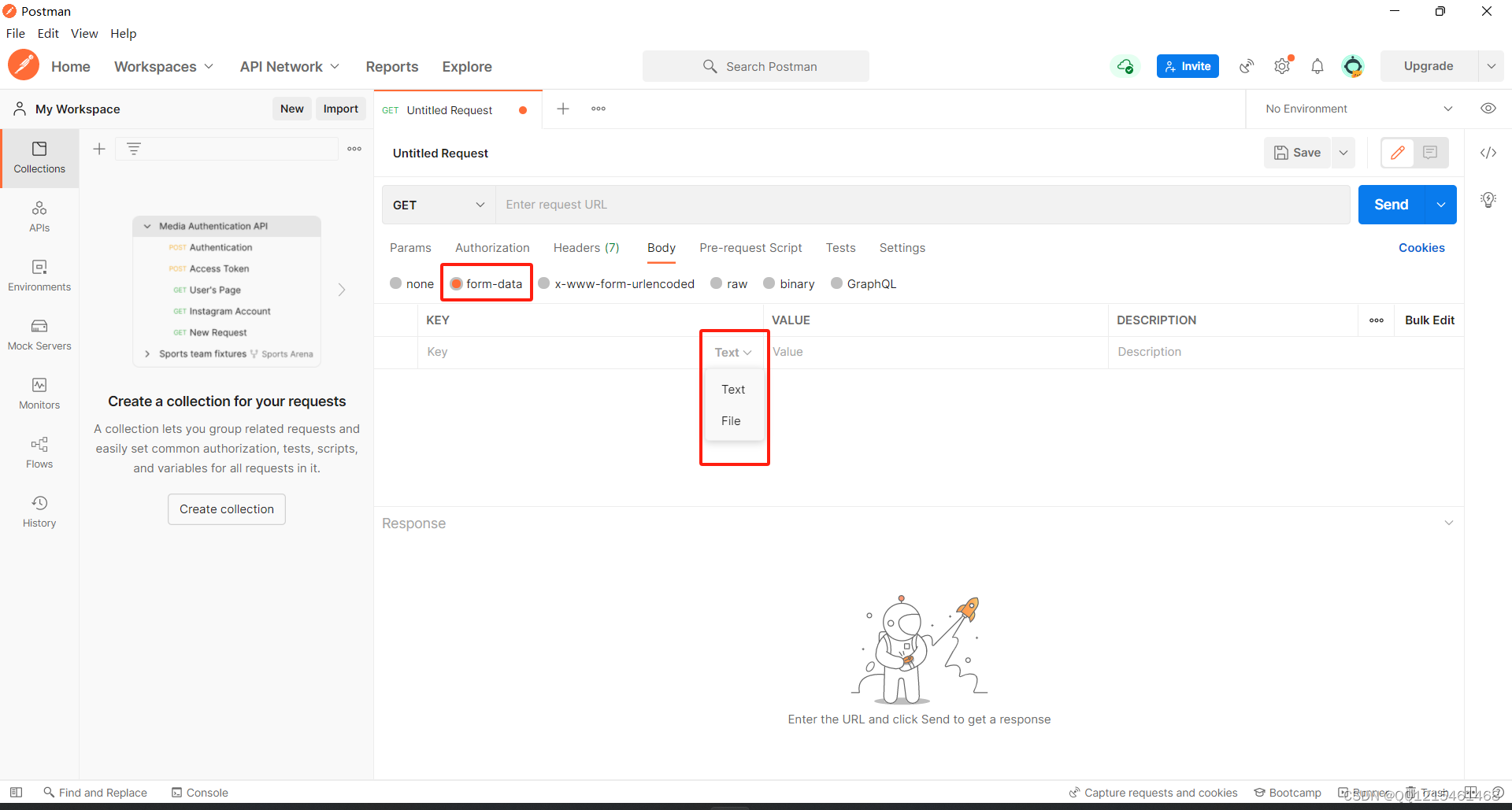1512x810 pixels.
Task: Switch to the Pre-request Script tab
Action: (x=750, y=248)
